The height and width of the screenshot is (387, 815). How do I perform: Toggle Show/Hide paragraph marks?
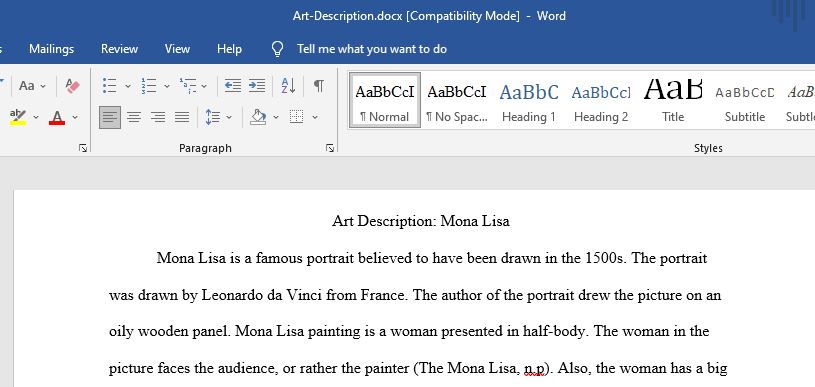tap(319, 86)
